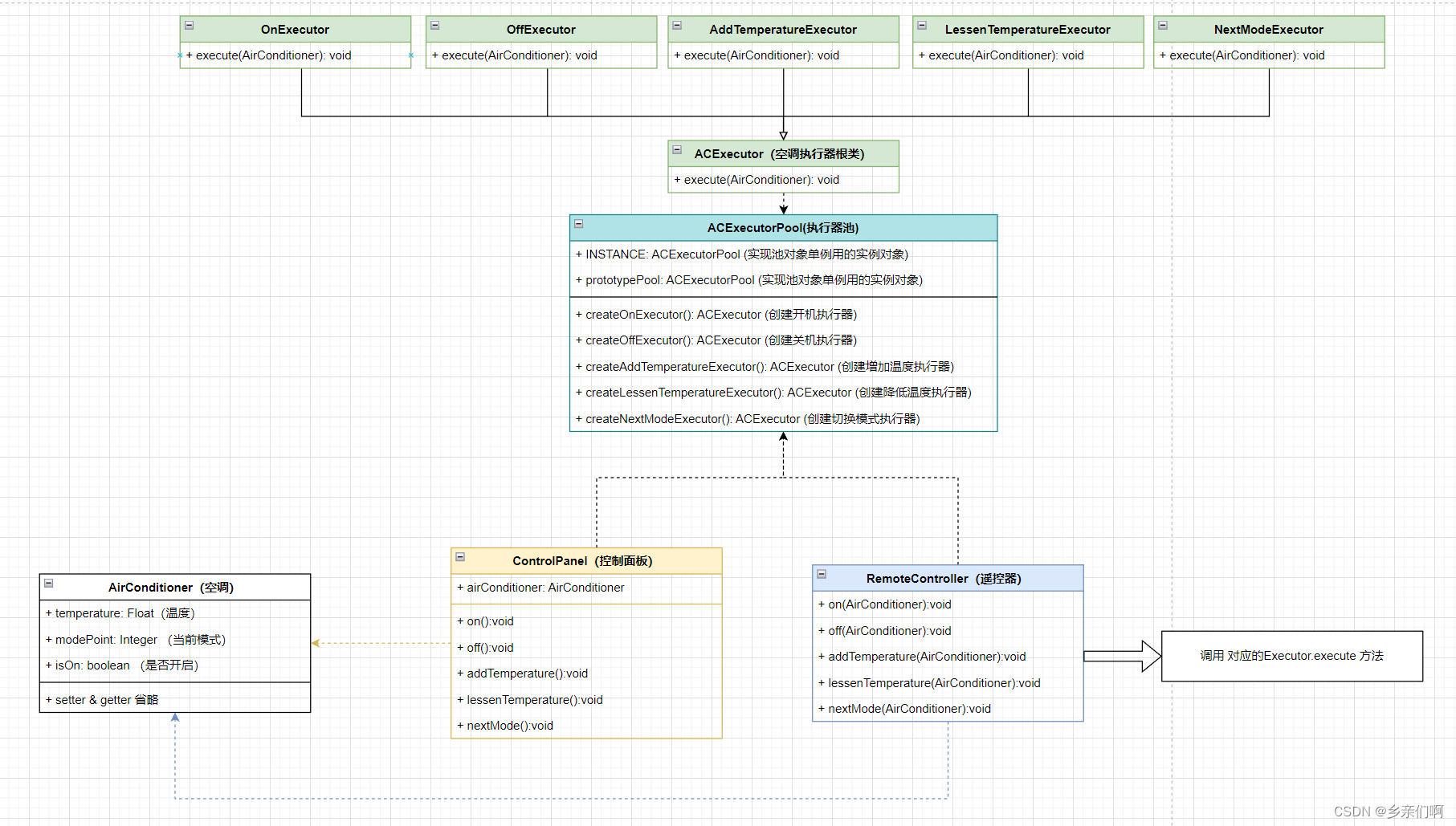
Task: Select the AddTemperatureExecutor class title
Action: [x=783, y=30]
